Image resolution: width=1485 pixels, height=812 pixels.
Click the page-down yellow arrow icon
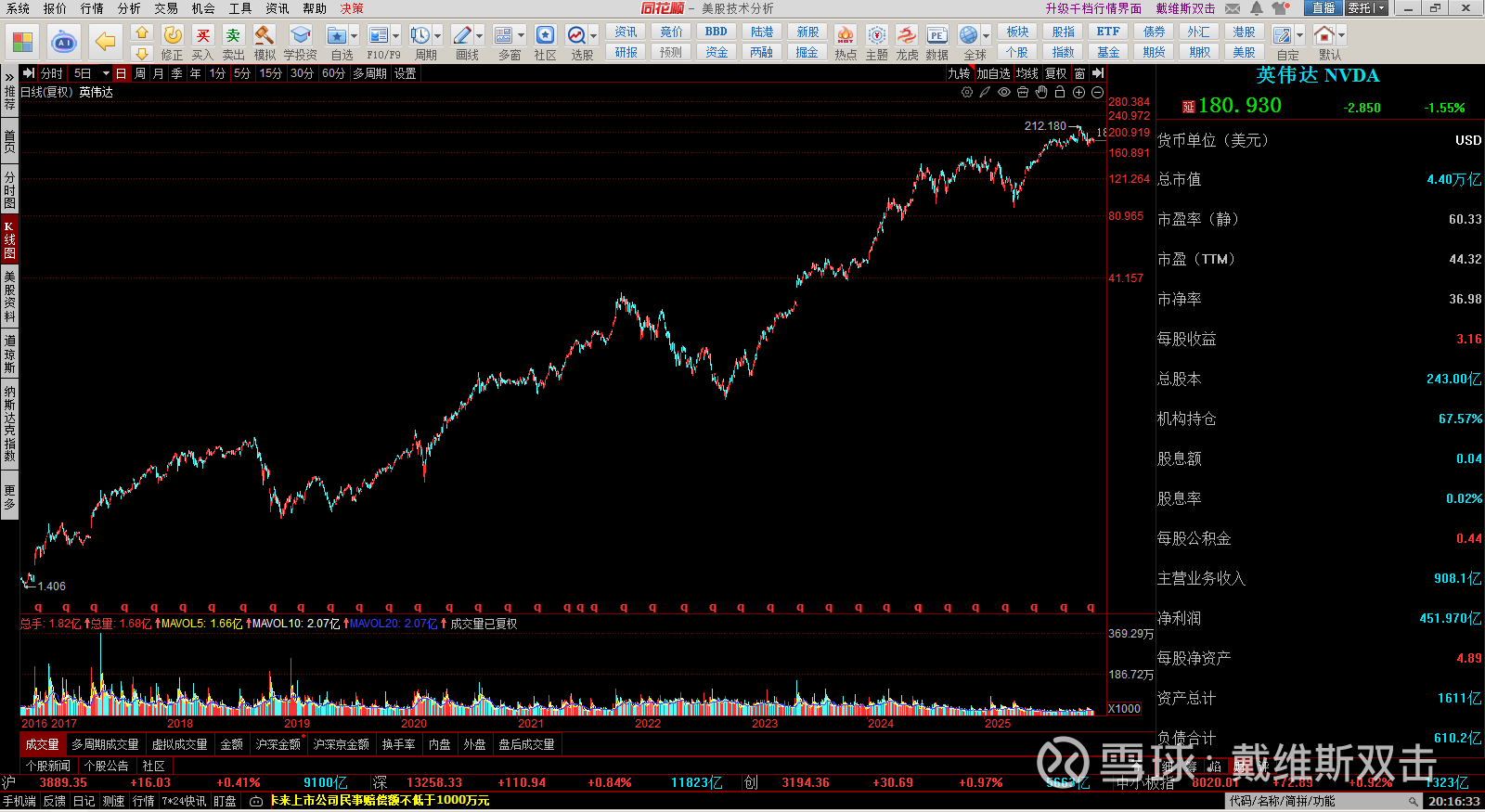pos(141,53)
